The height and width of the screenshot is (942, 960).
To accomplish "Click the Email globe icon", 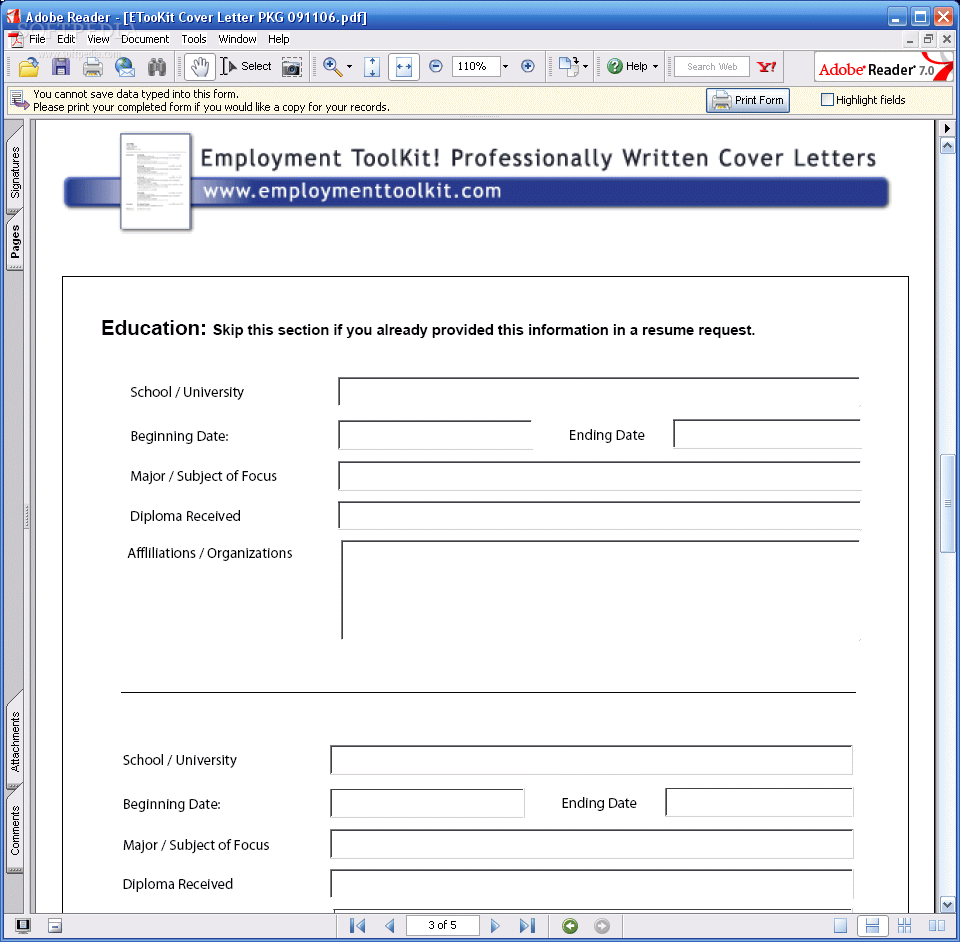I will 125,67.
